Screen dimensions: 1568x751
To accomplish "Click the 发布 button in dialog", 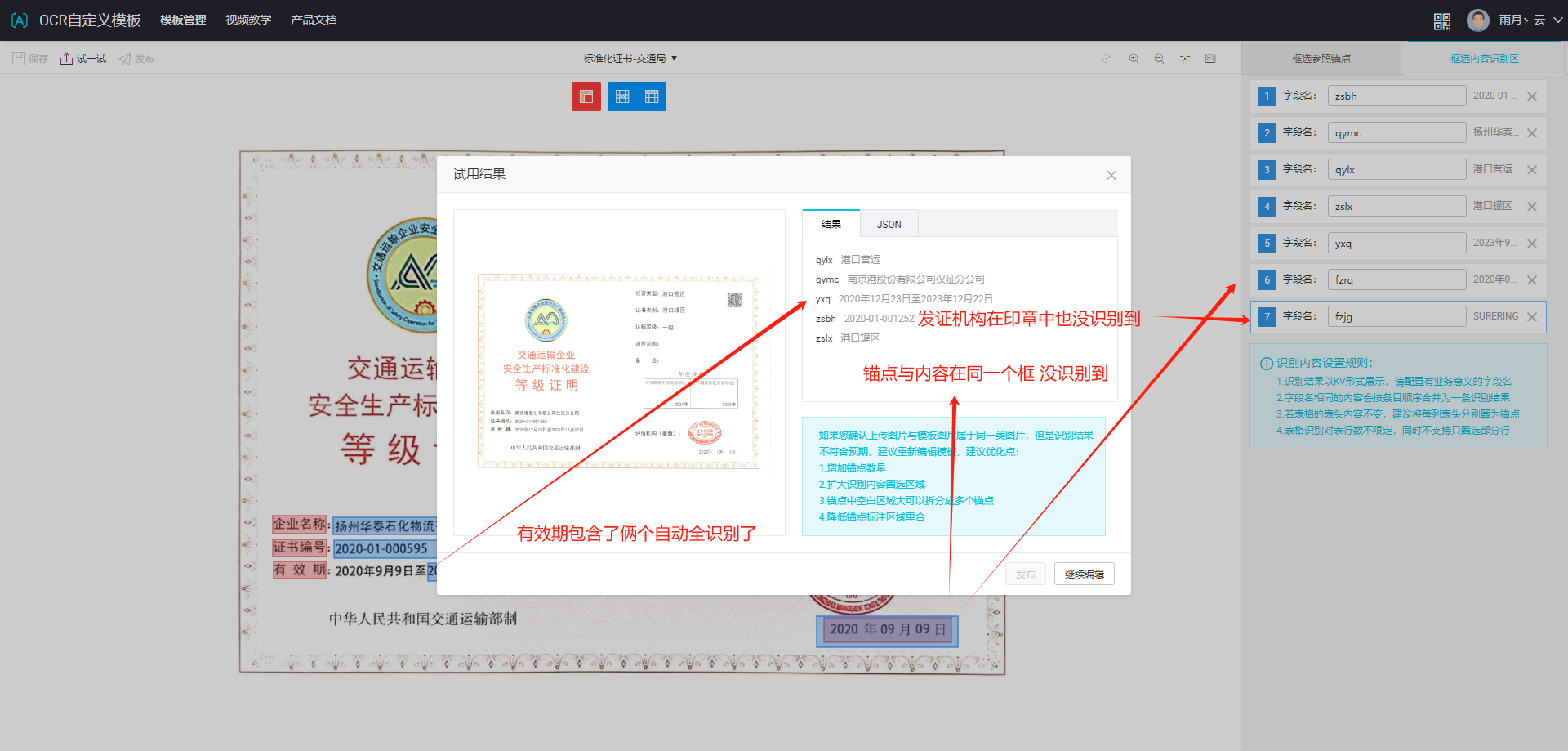I will pos(1025,574).
